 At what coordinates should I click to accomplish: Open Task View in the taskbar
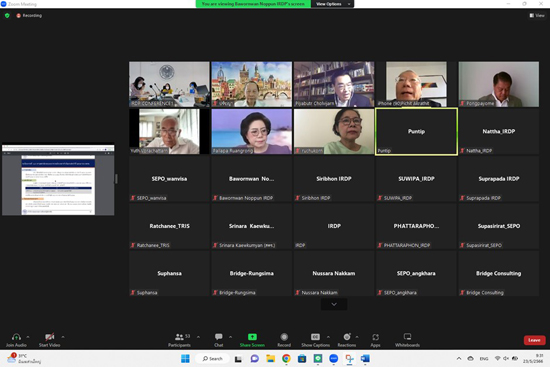pyautogui.click(x=238, y=359)
